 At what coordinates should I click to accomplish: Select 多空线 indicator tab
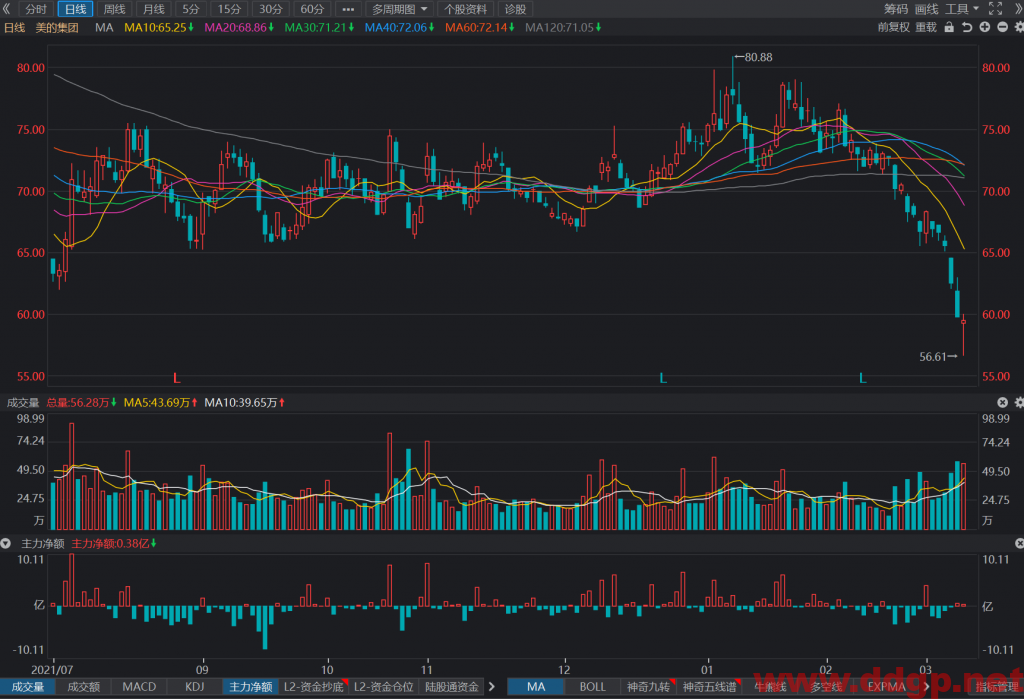click(x=826, y=687)
